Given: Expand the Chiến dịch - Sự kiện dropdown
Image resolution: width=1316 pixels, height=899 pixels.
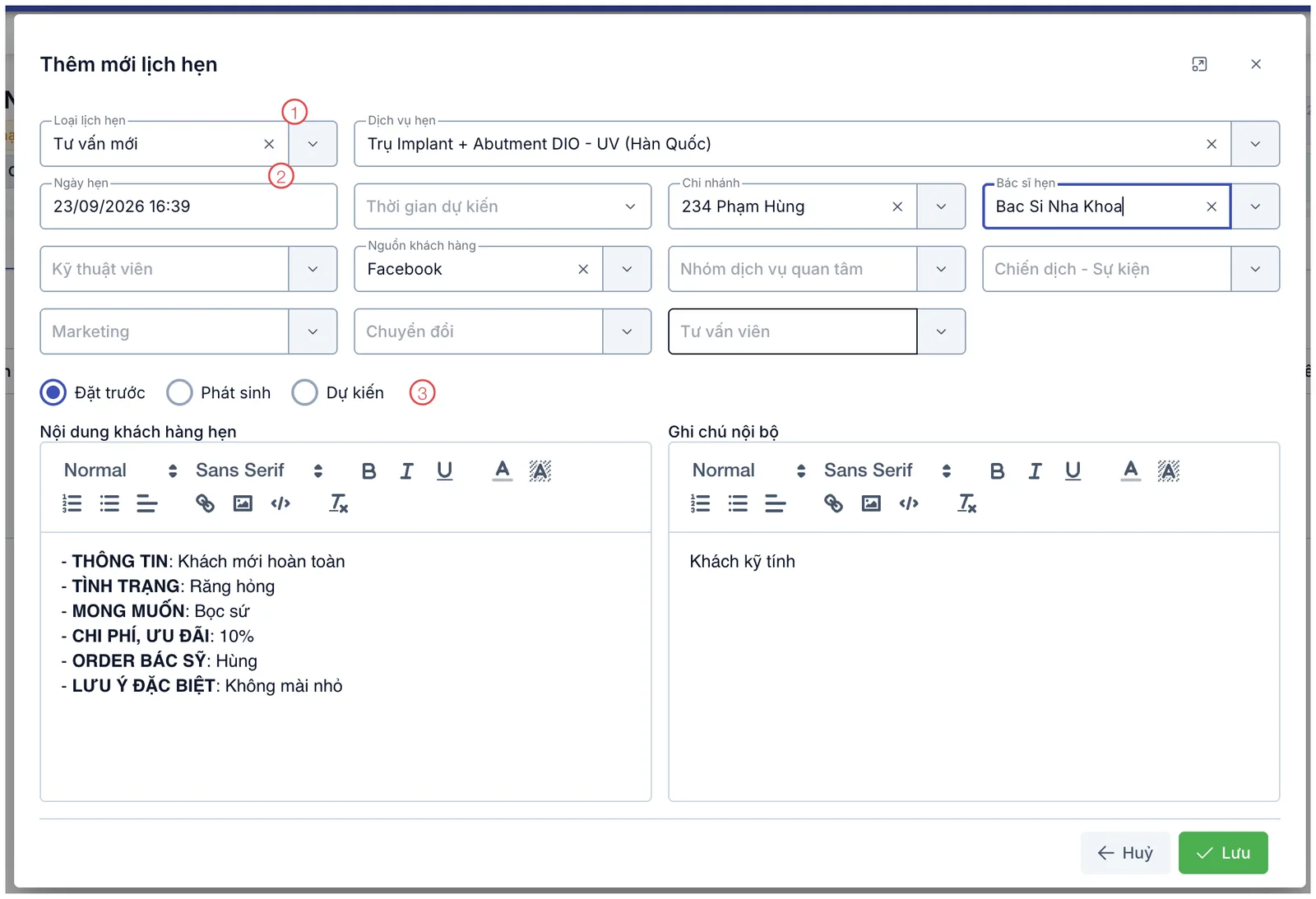Looking at the screenshot, I should [1255, 269].
